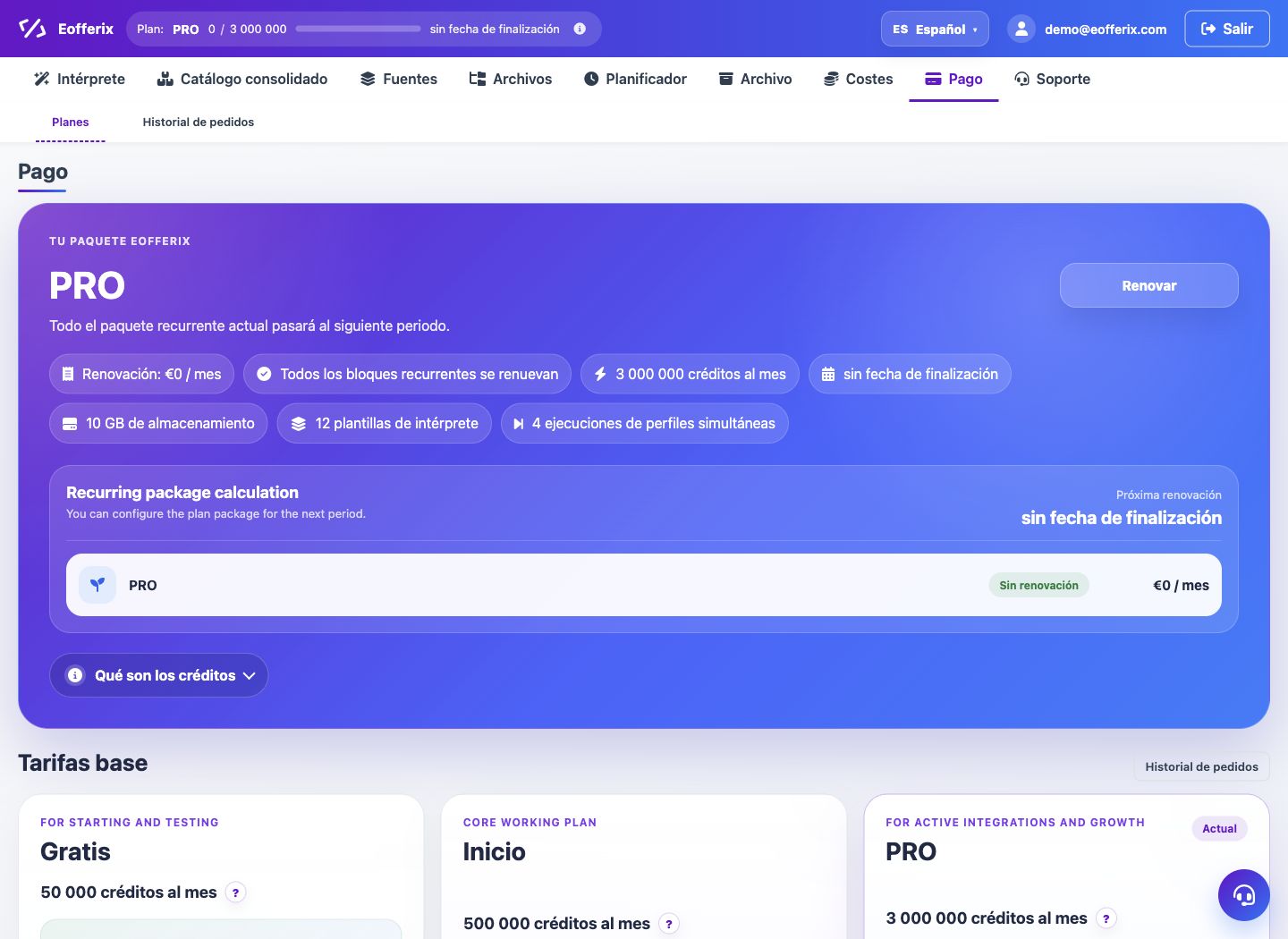1288x939 pixels.
Task: Click the Gratis plan title
Action: click(76, 851)
